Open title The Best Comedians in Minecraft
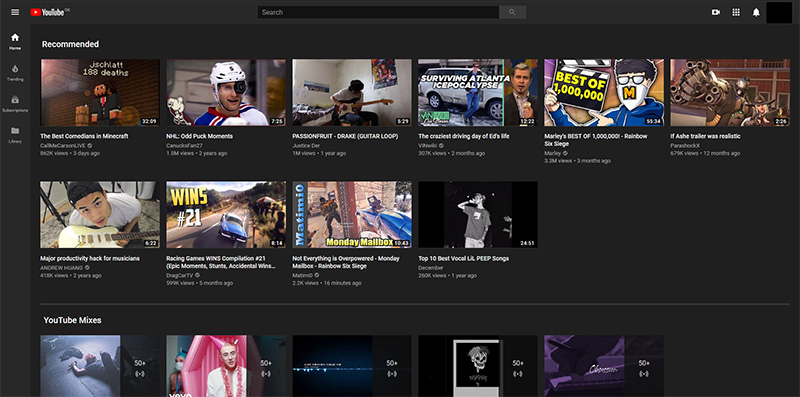The image size is (800, 397). click(84, 136)
